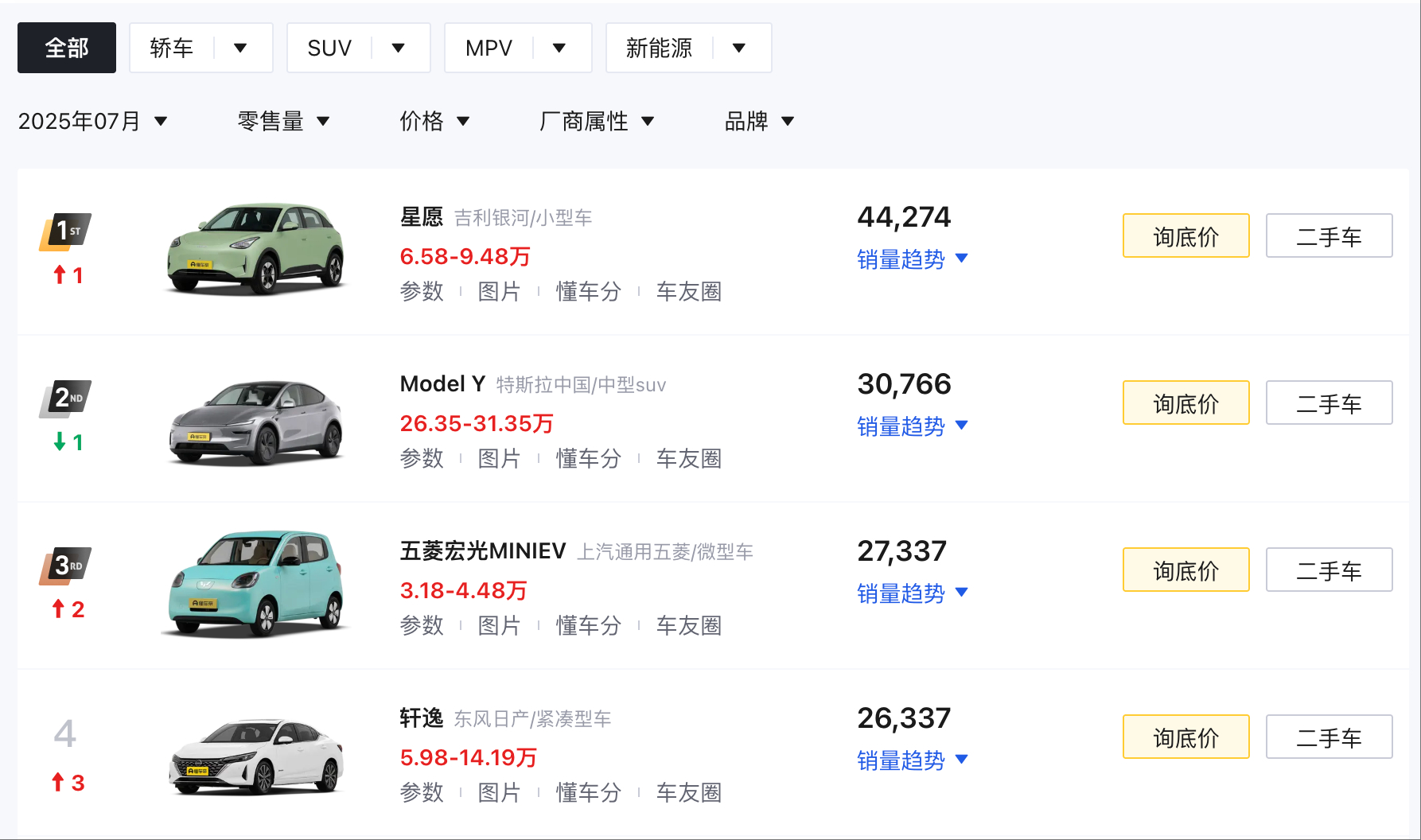The width and height of the screenshot is (1421, 840).
Task: Select the 全部 category tab
Action: tap(67, 48)
